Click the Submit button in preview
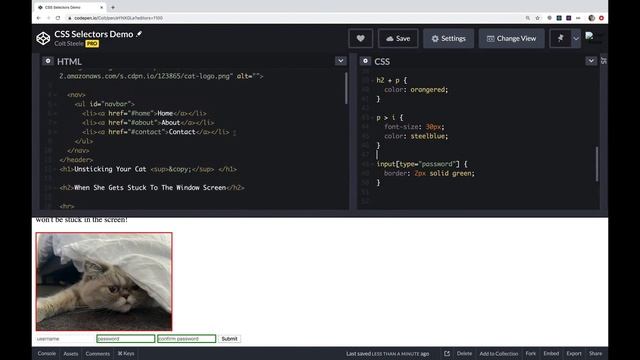This screenshot has height=360, width=640. click(x=229, y=339)
